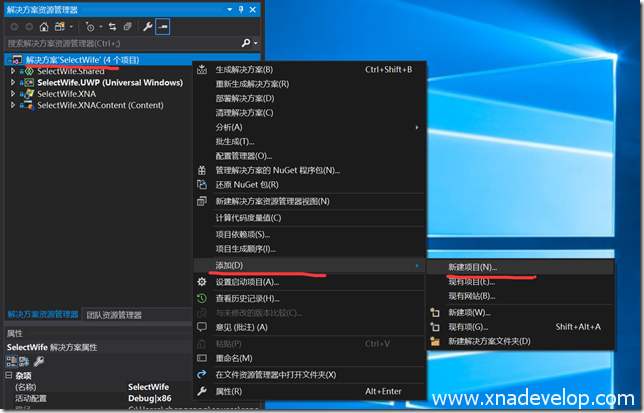Choose 新建项目(N)... from the submenu
This screenshot has height=413, width=644.
point(472,268)
